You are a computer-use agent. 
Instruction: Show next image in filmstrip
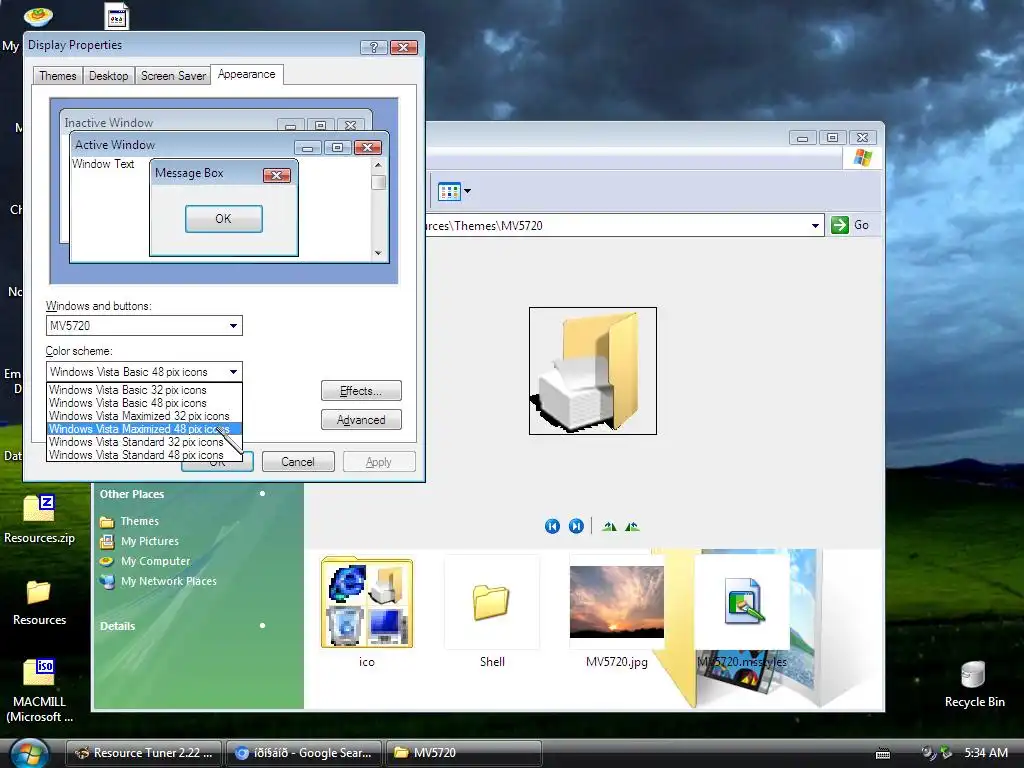coord(576,526)
